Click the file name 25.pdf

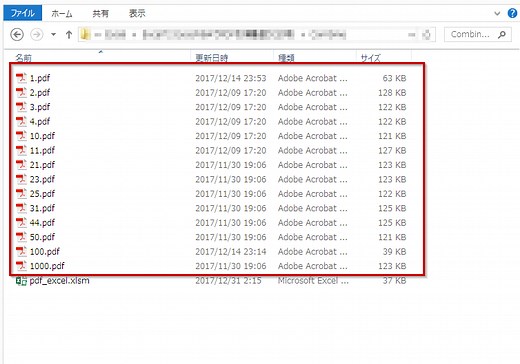click(x=42, y=194)
